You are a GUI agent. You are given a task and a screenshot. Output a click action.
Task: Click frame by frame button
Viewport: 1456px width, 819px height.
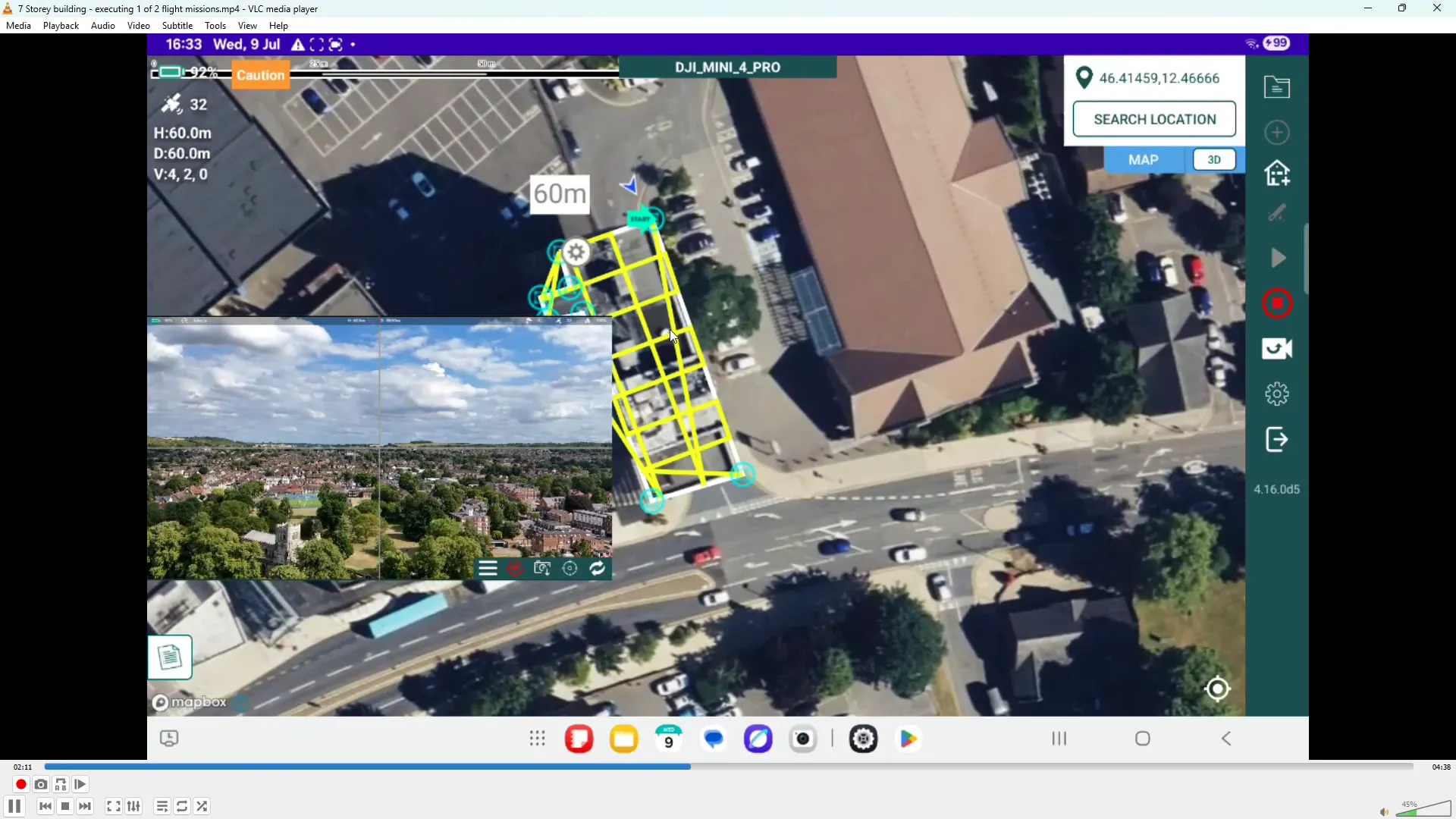[80, 785]
